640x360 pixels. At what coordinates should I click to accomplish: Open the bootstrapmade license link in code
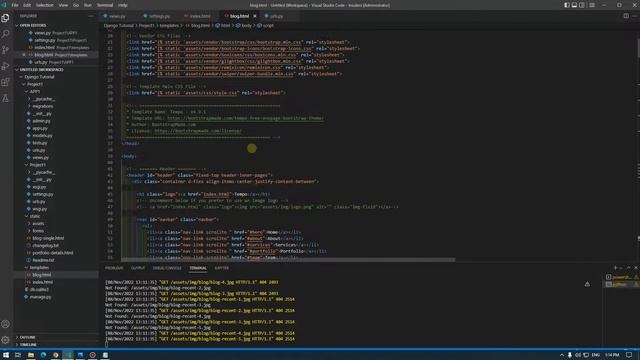pos(198,131)
